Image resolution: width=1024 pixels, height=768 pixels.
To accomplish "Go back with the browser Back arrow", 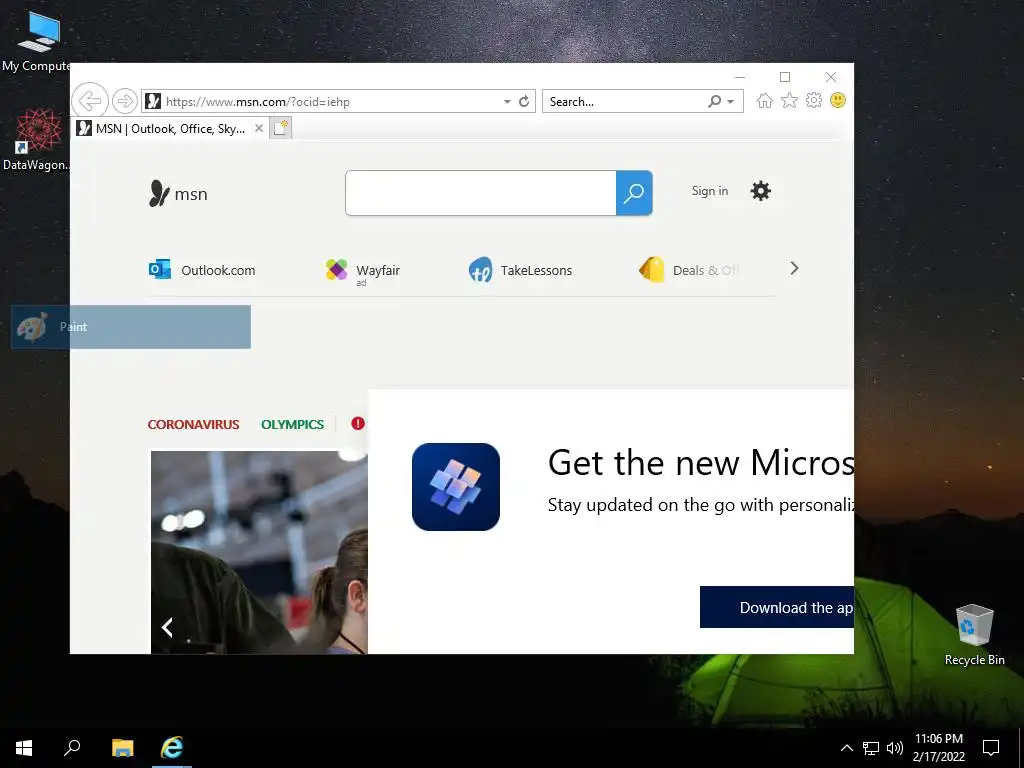I will [x=89, y=101].
